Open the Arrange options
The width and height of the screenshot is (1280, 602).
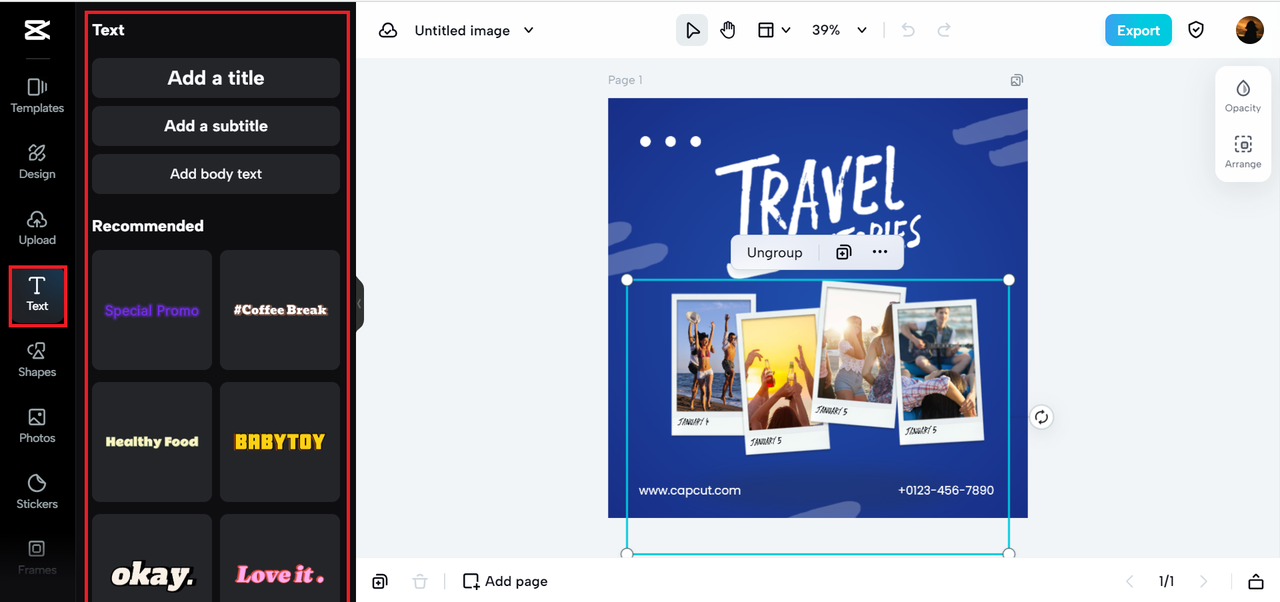(x=1243, y=152)
